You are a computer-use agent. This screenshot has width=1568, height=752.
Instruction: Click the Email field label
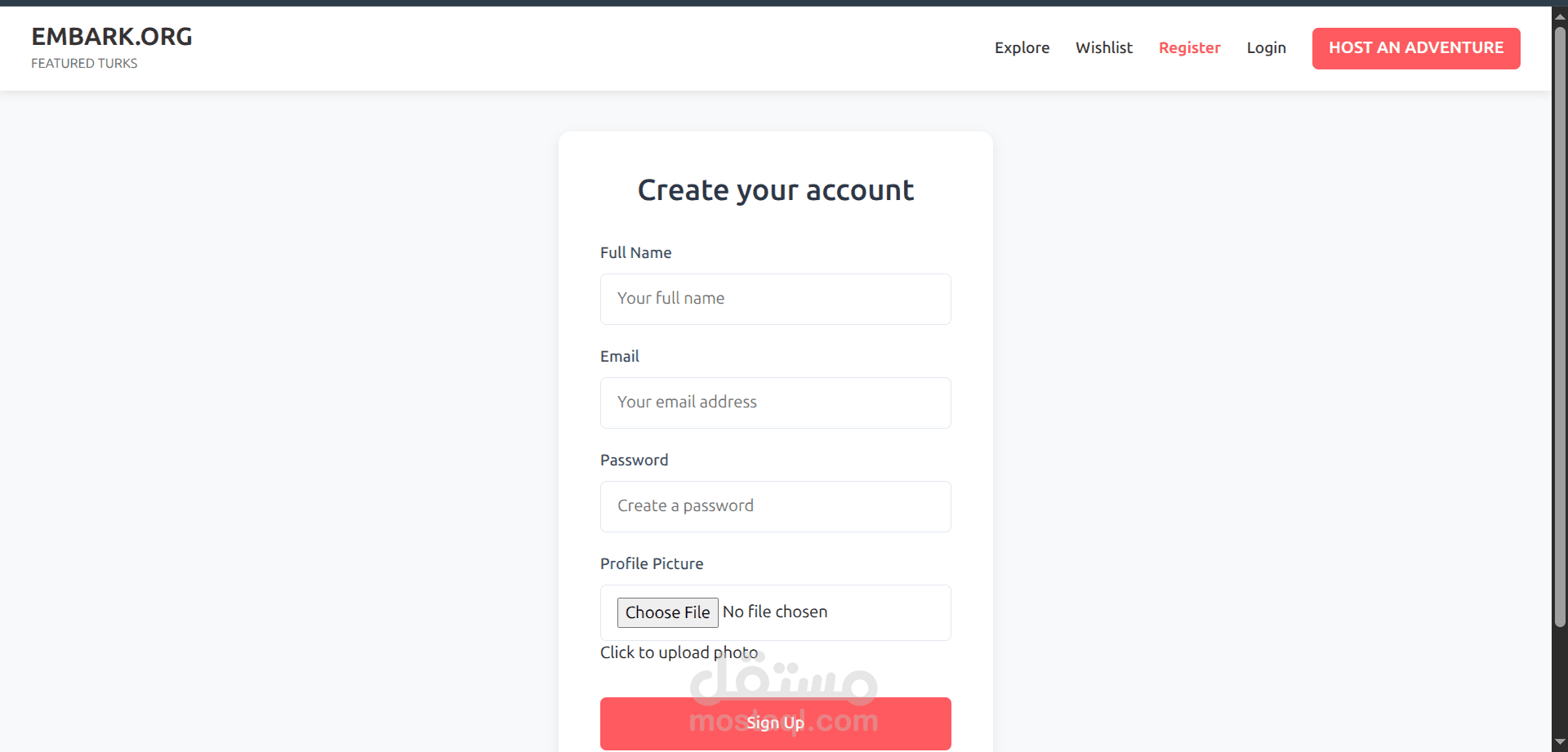[619, 357]
